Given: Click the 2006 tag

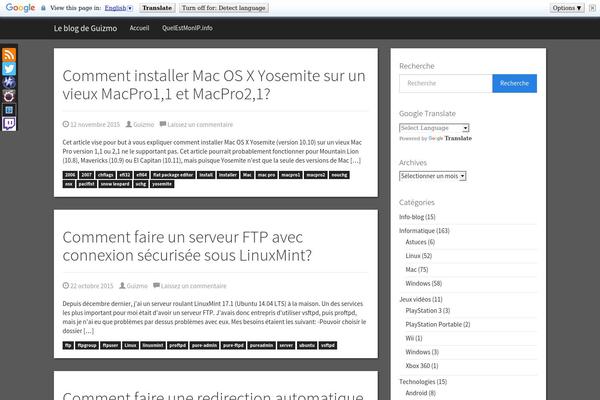Looking at the screenshot, I should (70, 175).
